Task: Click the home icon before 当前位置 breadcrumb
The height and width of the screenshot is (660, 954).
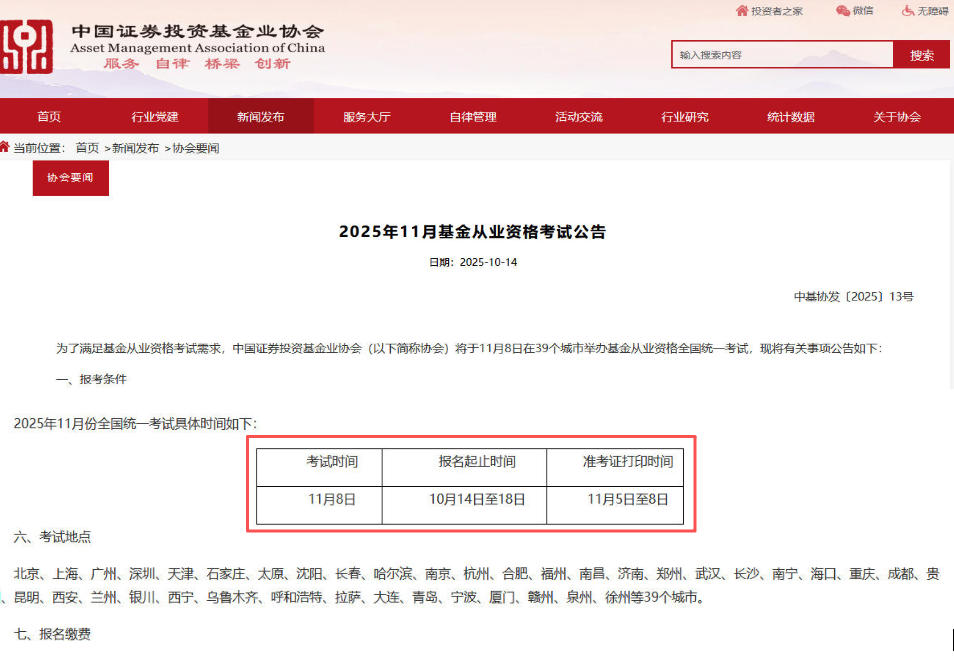Action: (8, 147)
